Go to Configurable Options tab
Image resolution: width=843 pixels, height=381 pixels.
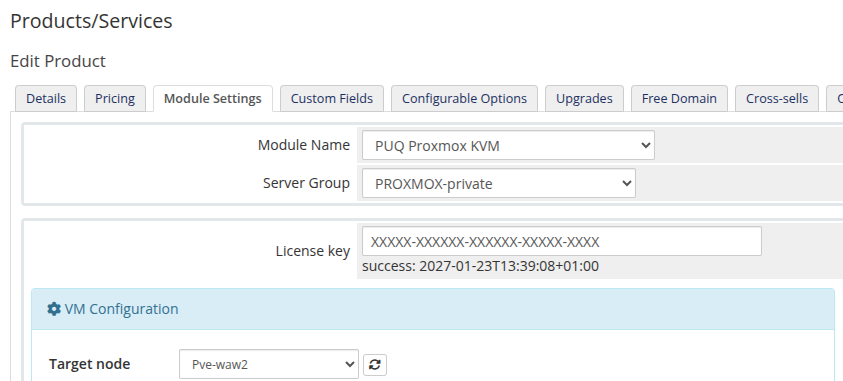click(465, 98)
